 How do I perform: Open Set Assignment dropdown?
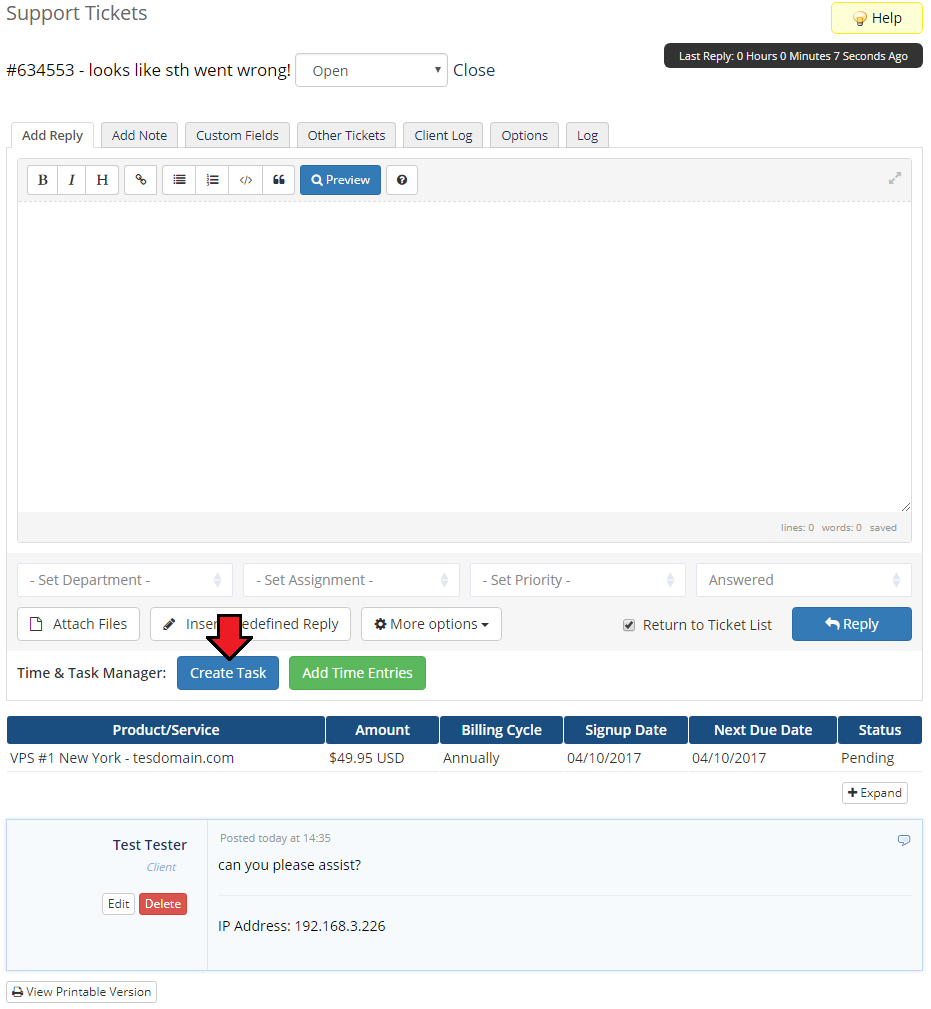pos(351,580)
